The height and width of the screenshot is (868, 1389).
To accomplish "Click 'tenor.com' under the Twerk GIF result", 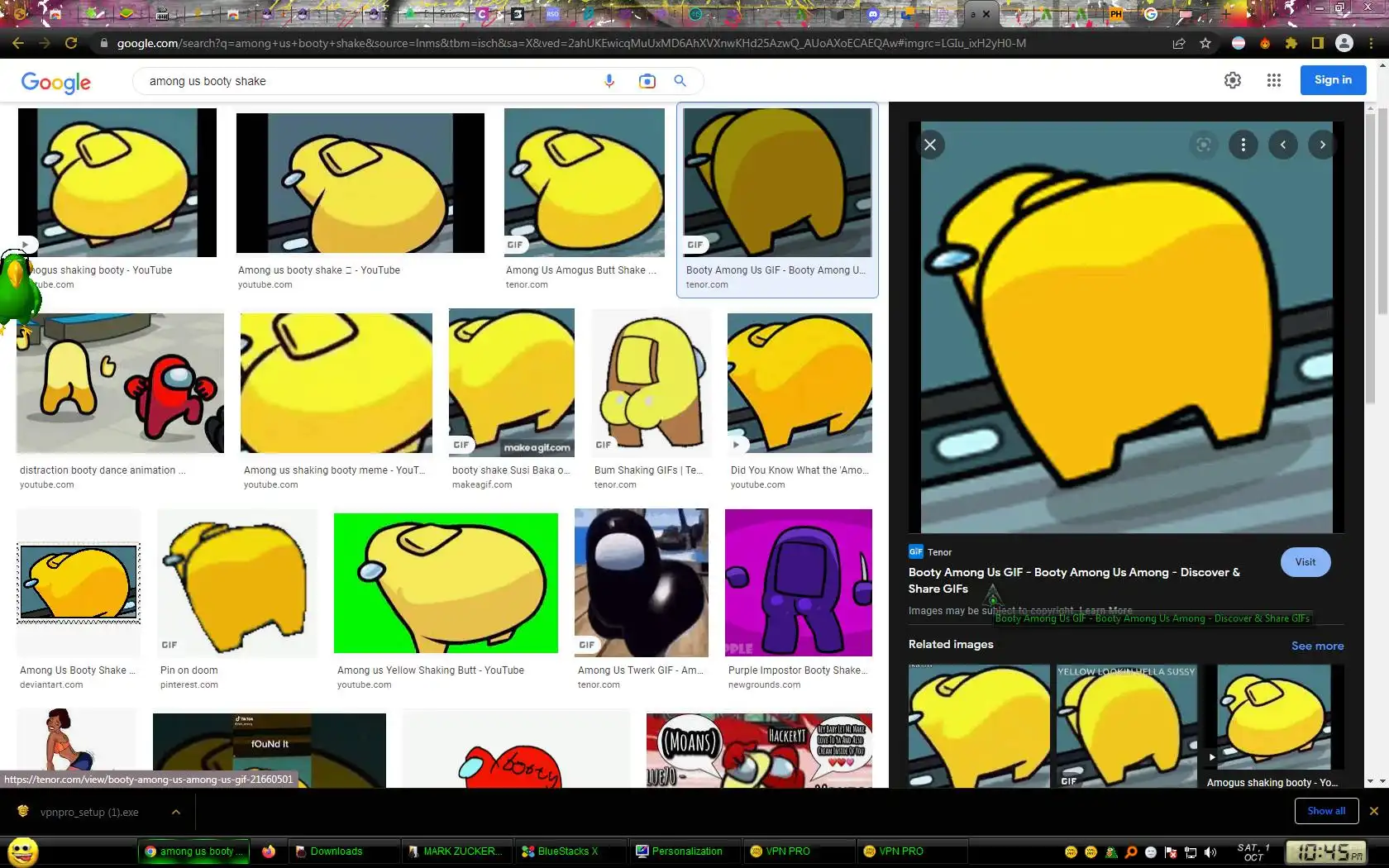I will (599, 685).
